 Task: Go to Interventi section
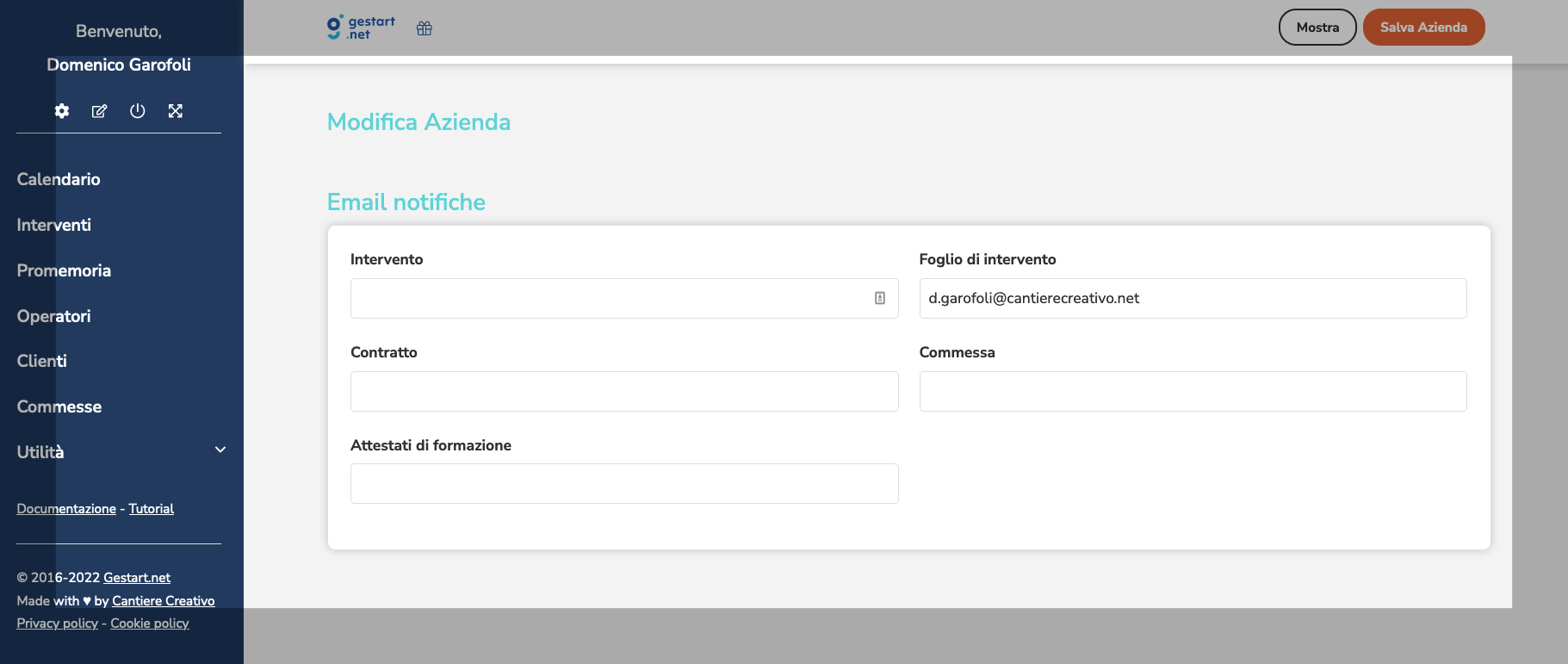(54, 225)
